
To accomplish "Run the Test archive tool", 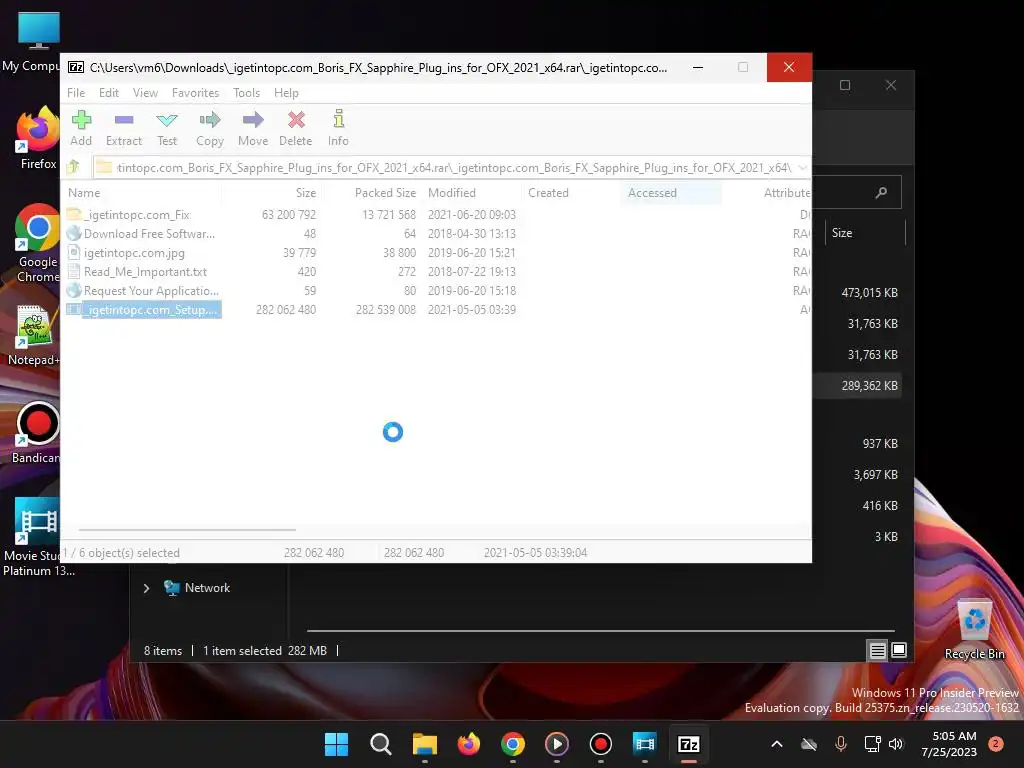I will [167, 128].
